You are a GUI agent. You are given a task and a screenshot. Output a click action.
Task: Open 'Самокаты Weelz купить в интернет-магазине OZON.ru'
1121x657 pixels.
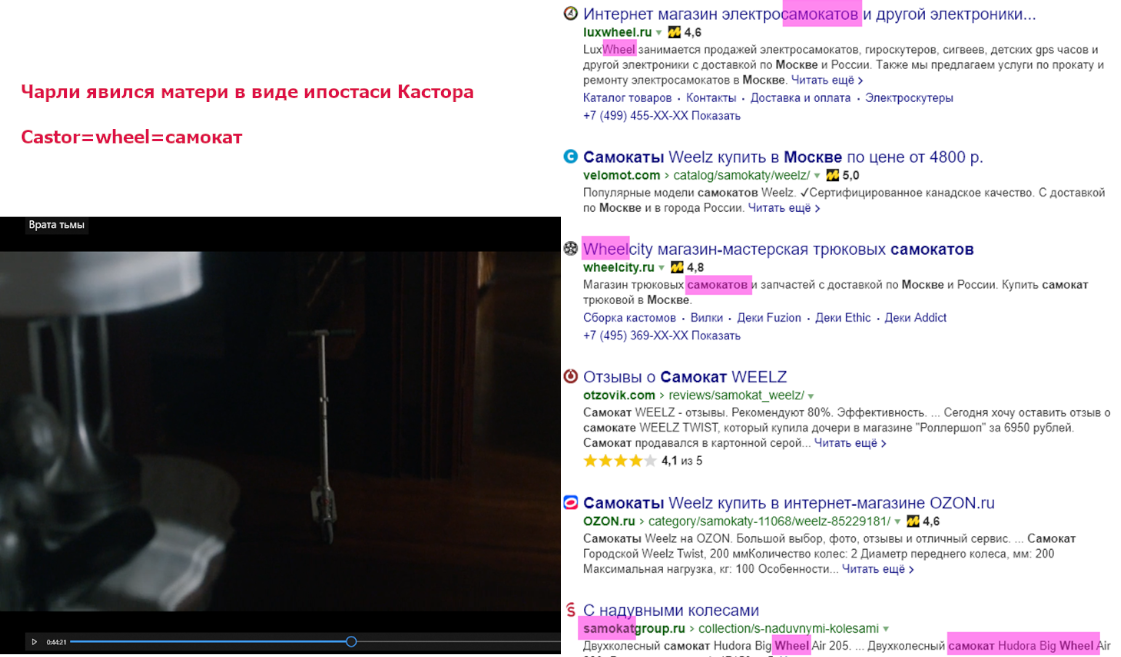click(x=789, y=503)
